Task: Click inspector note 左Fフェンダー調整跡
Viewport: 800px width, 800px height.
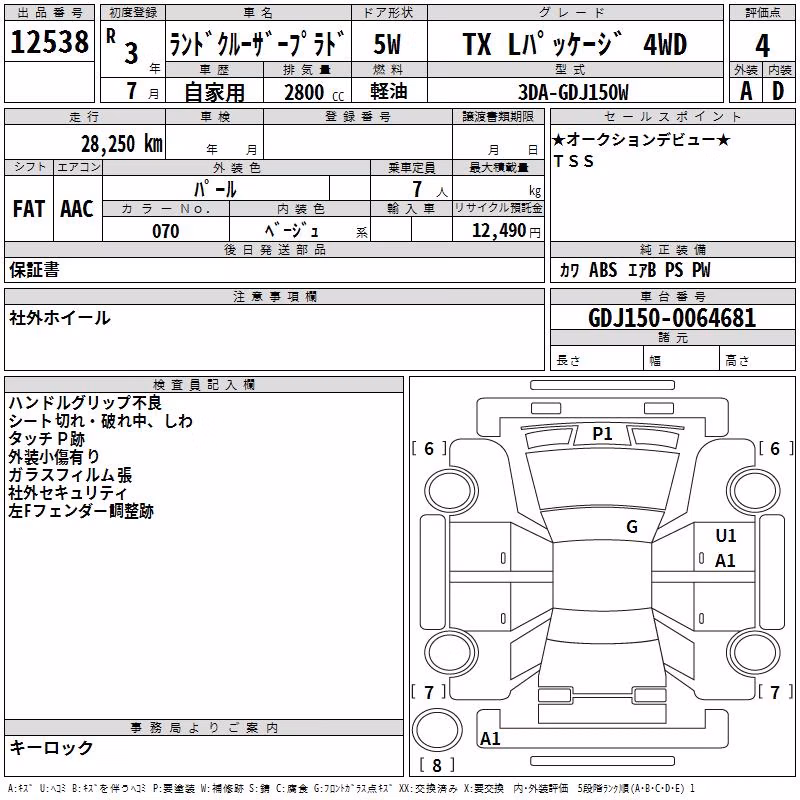Action: click(x=81, y=511)
